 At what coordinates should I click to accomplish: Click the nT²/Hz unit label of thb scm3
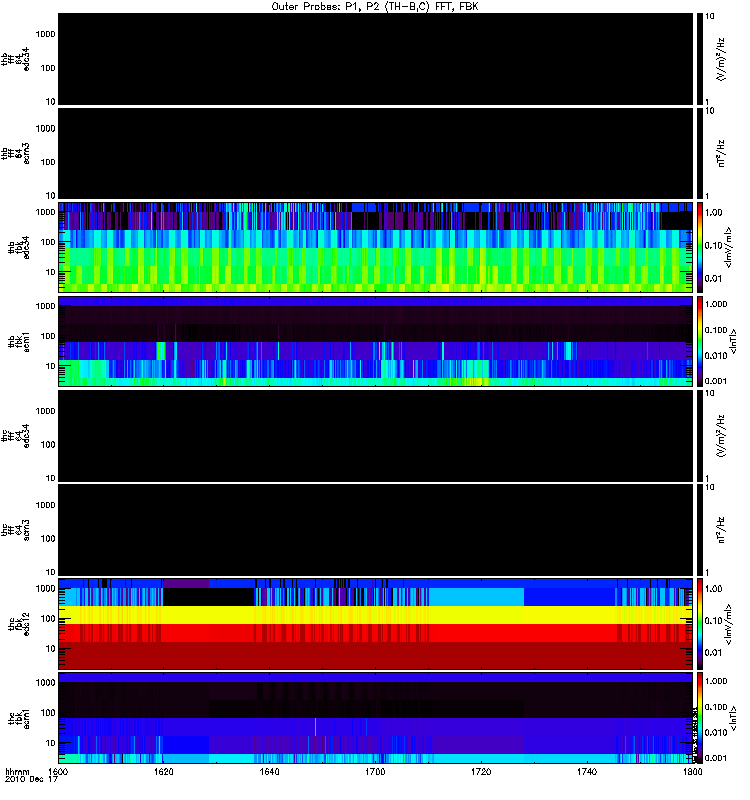tap(721, 154)
